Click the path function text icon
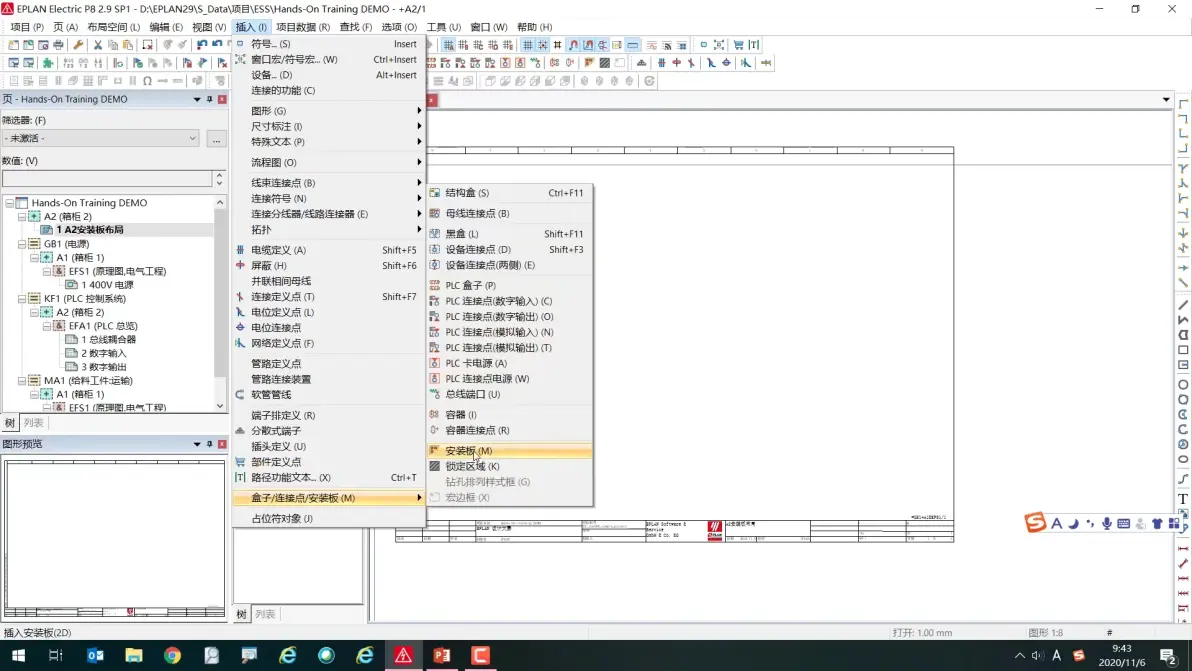The height and width of the screenshot is (671, 1192). 753,45
